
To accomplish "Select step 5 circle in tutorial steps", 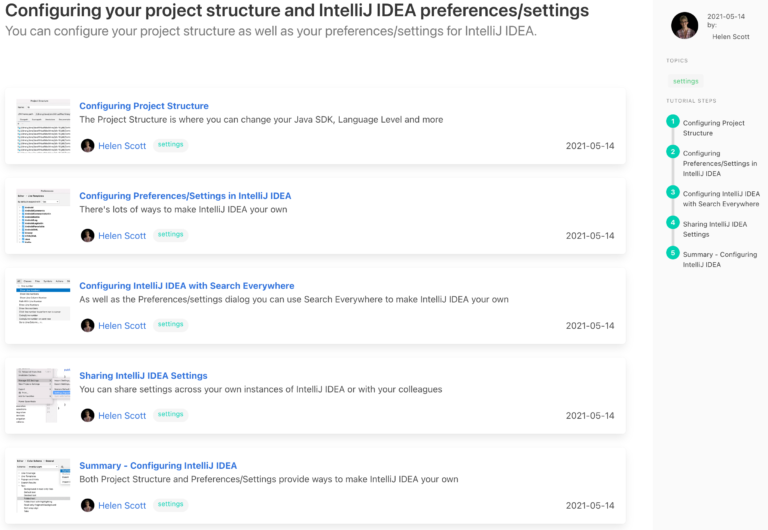I will point(673,253).
